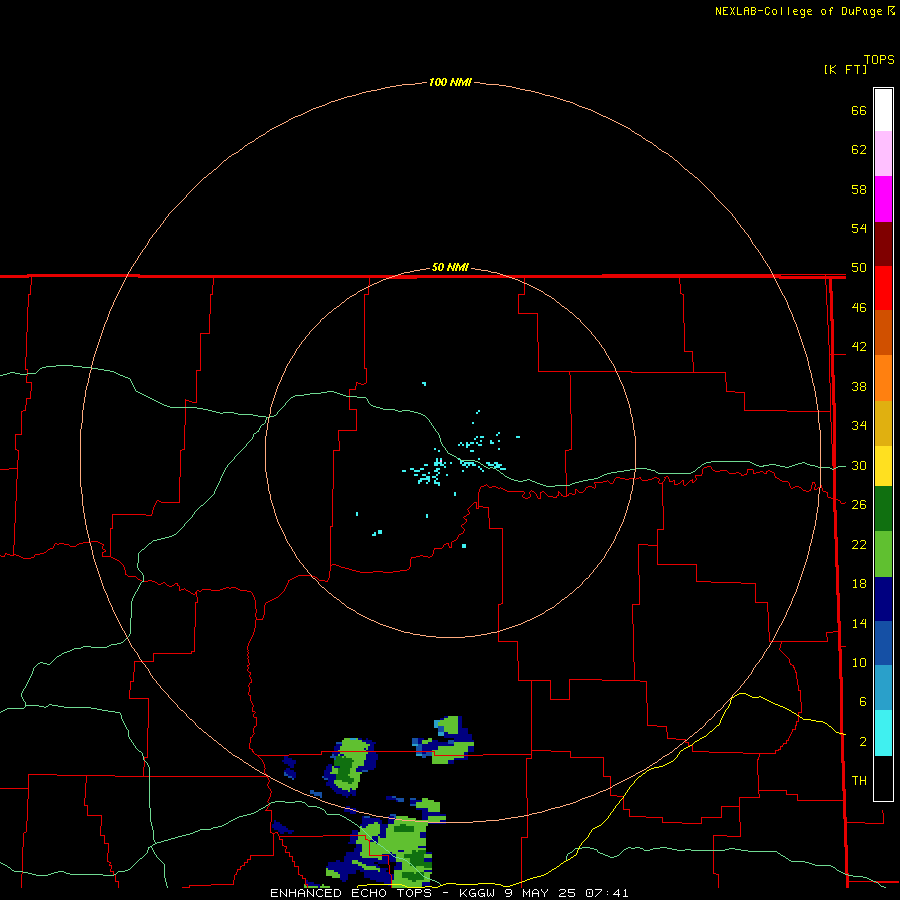Click the legend value 14

[x=859, y=624]
